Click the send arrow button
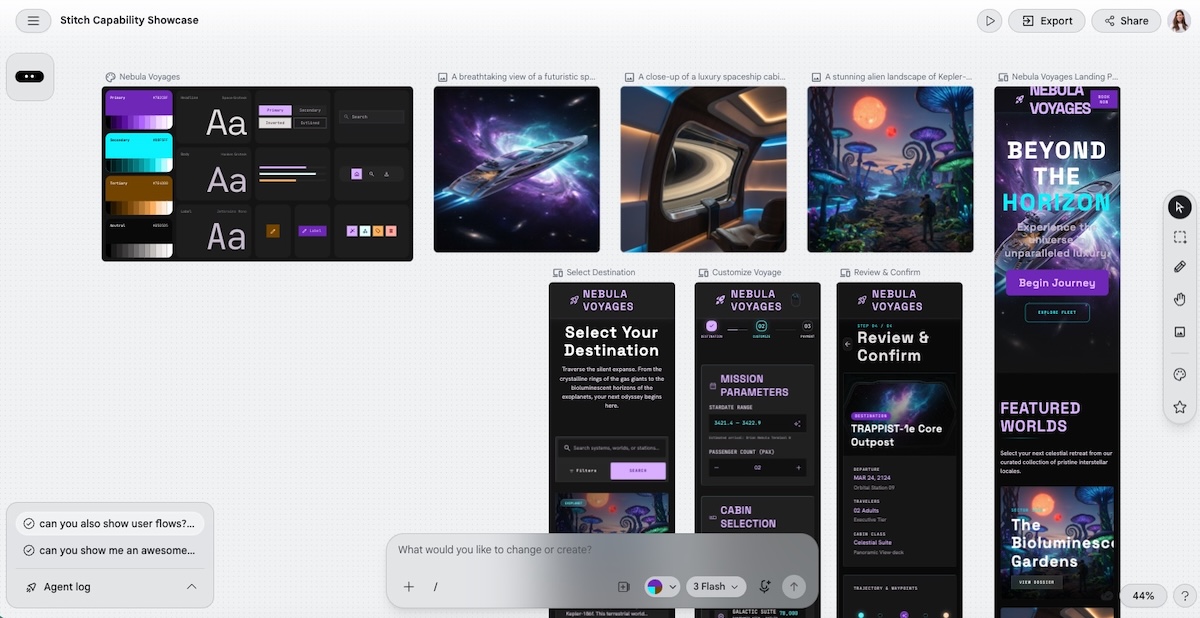Screen dimensions: 1200x618 (794, 587)
